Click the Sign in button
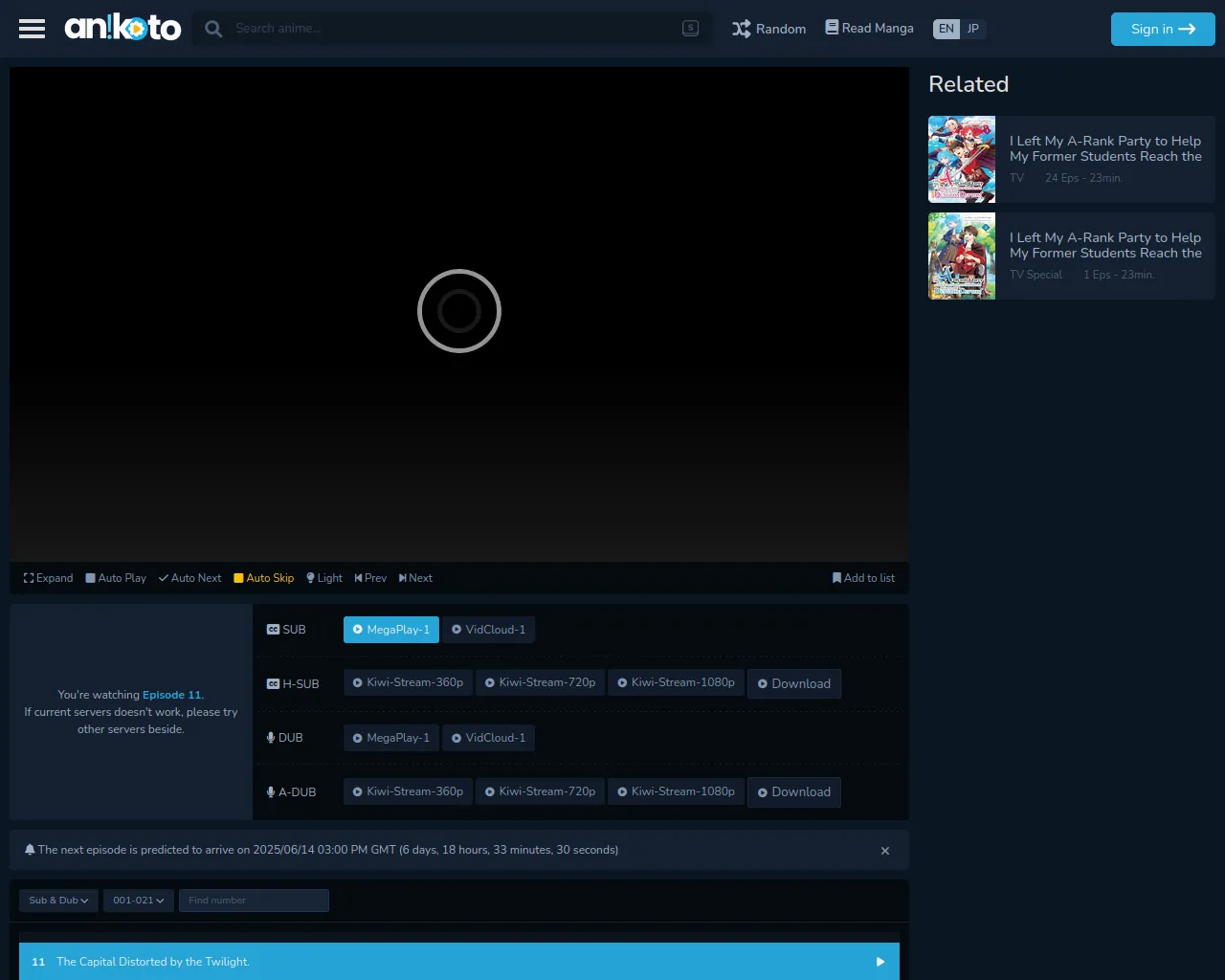Screen dimensions: 1225x980 [1162, 29]
